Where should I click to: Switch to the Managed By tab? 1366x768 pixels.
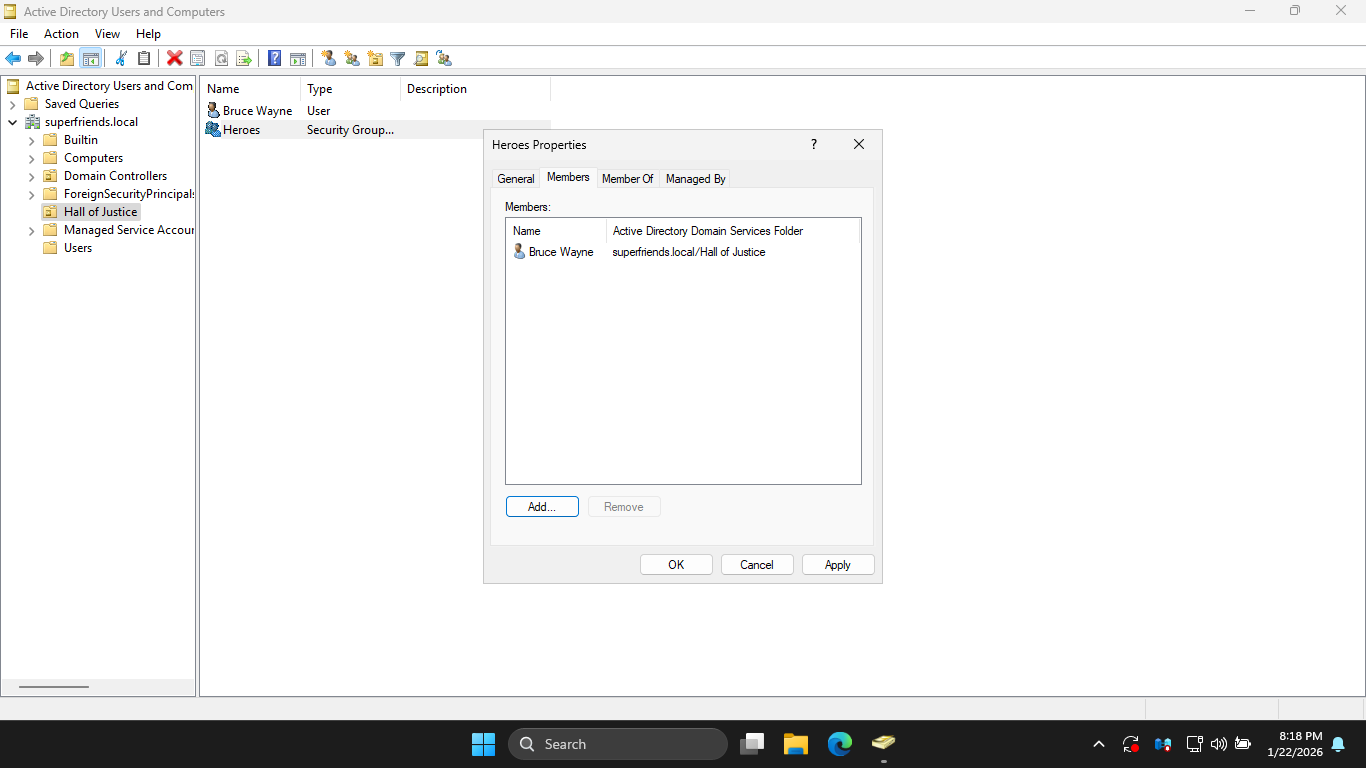coord(695,179)
